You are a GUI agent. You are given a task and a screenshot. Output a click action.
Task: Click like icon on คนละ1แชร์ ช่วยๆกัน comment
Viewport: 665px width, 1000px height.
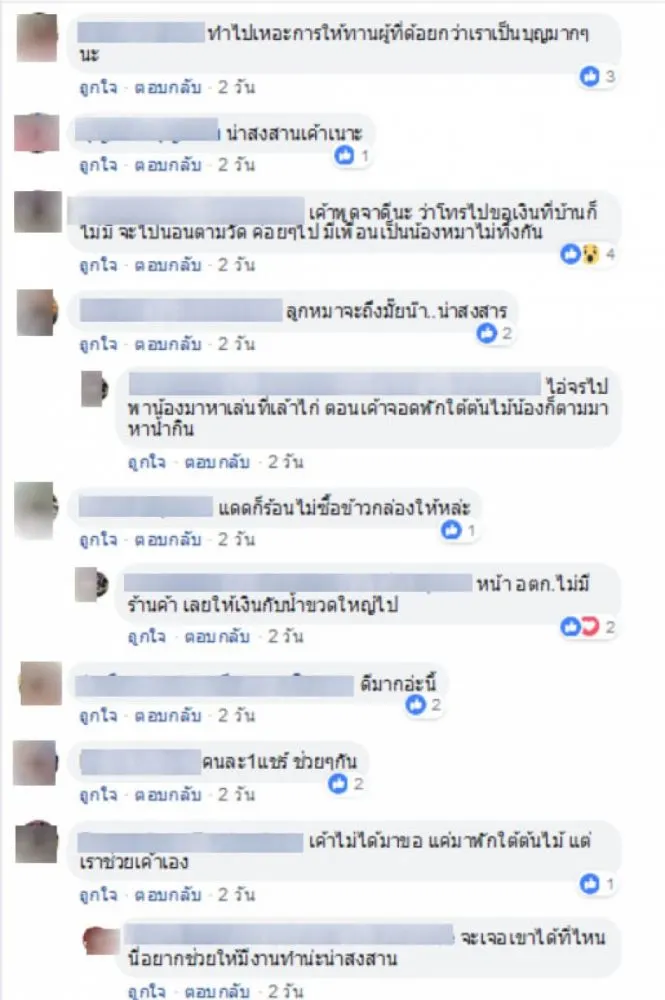[338, 784]
